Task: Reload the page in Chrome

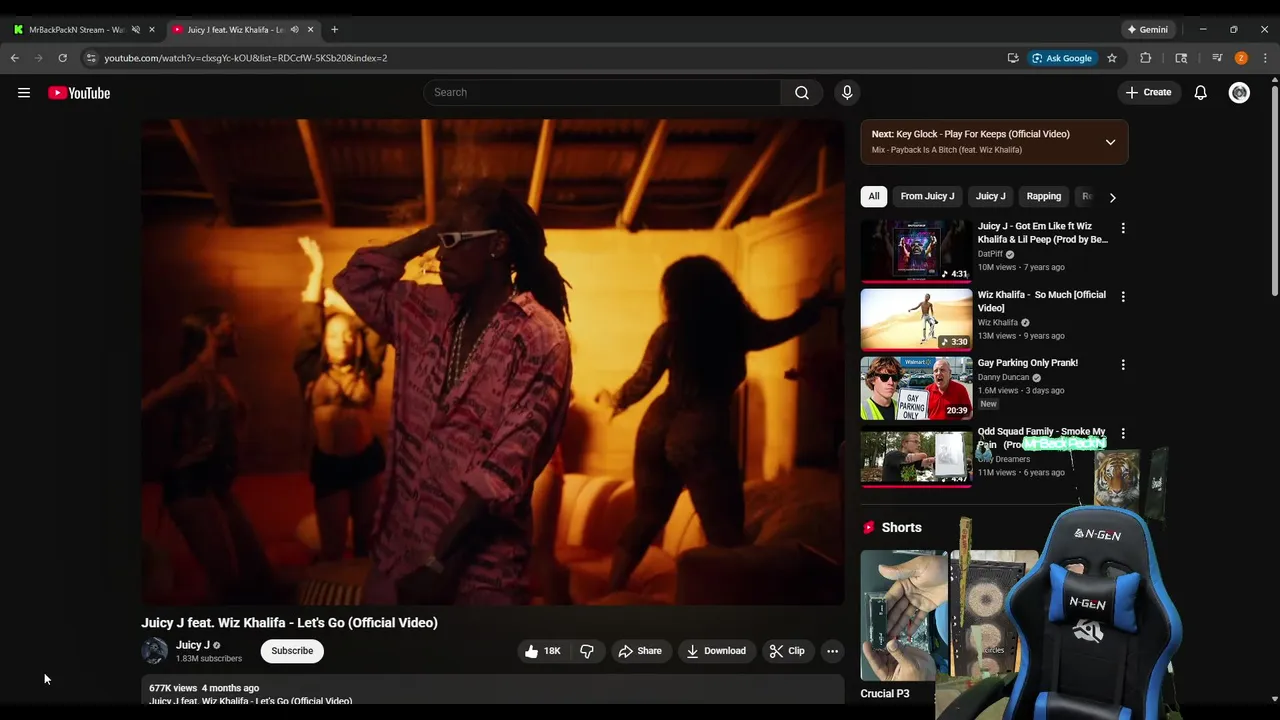Action: tap(62, 58)
